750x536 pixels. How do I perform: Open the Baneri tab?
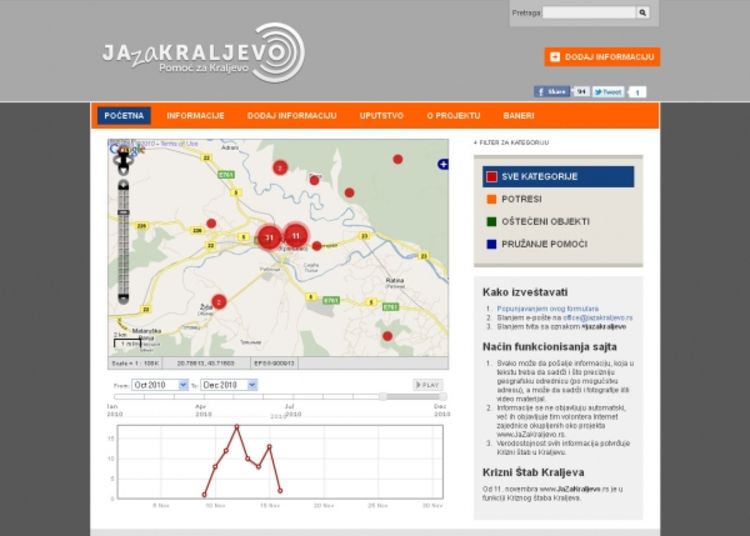click(x=518, y=116)
